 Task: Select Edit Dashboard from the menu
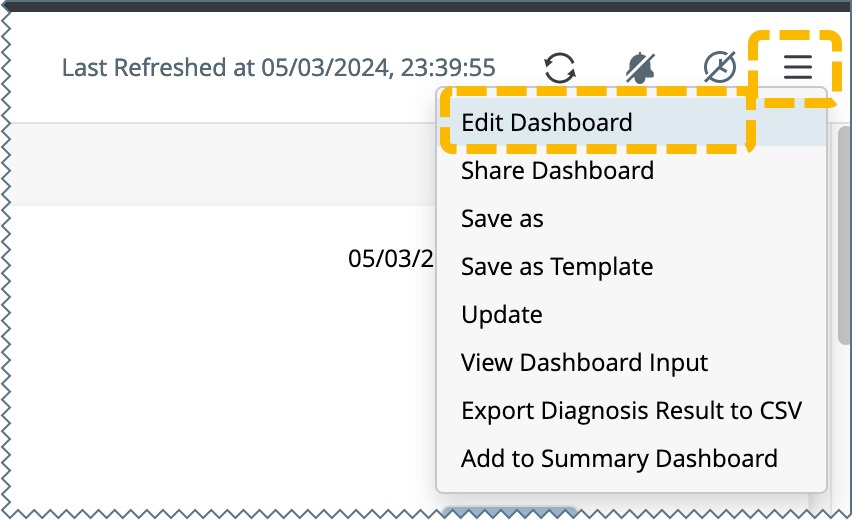547,123
